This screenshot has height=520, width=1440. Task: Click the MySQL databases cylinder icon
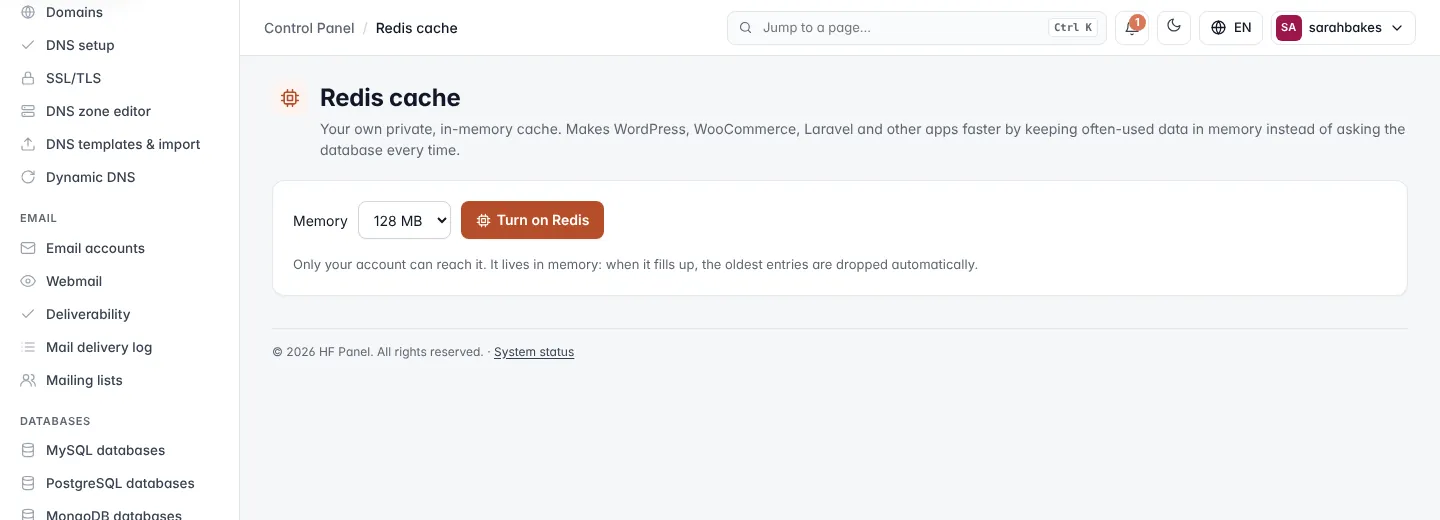[x=28, y=450]
